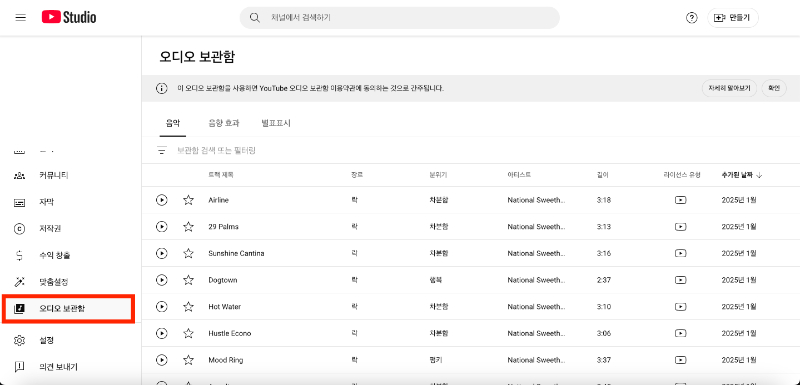
Task: Star the Mood Ring track
Action: (x=188, y=360)
